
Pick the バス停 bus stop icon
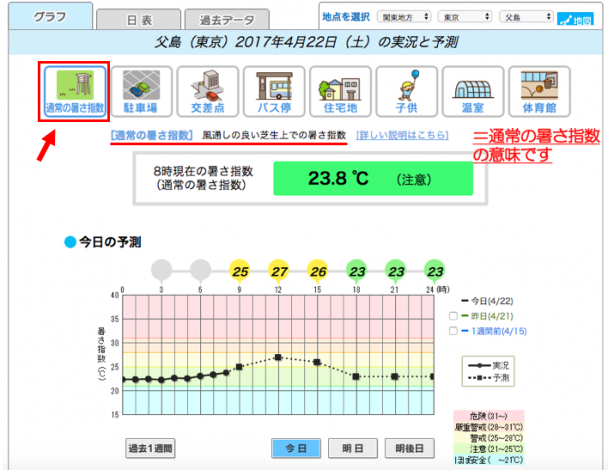coord(274,92)
